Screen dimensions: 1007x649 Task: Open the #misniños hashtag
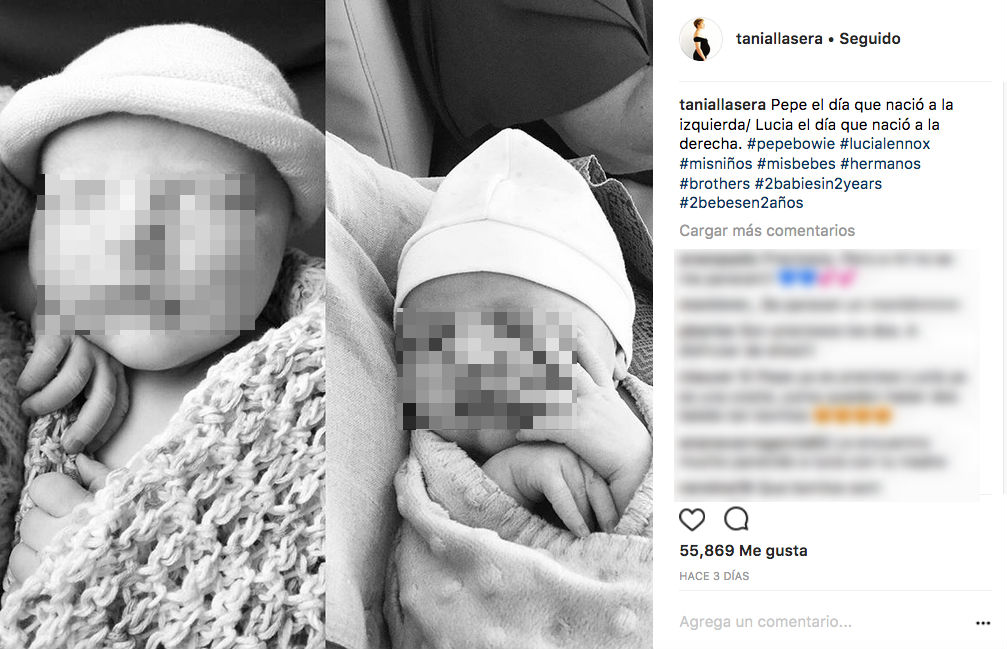tap(715, 164)
